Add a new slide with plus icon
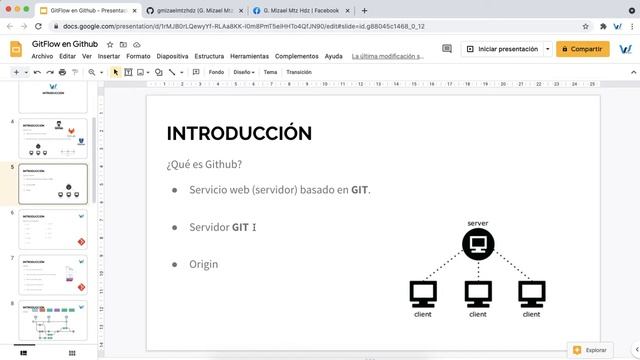640x360 pixels. click(x=16, y=72)
